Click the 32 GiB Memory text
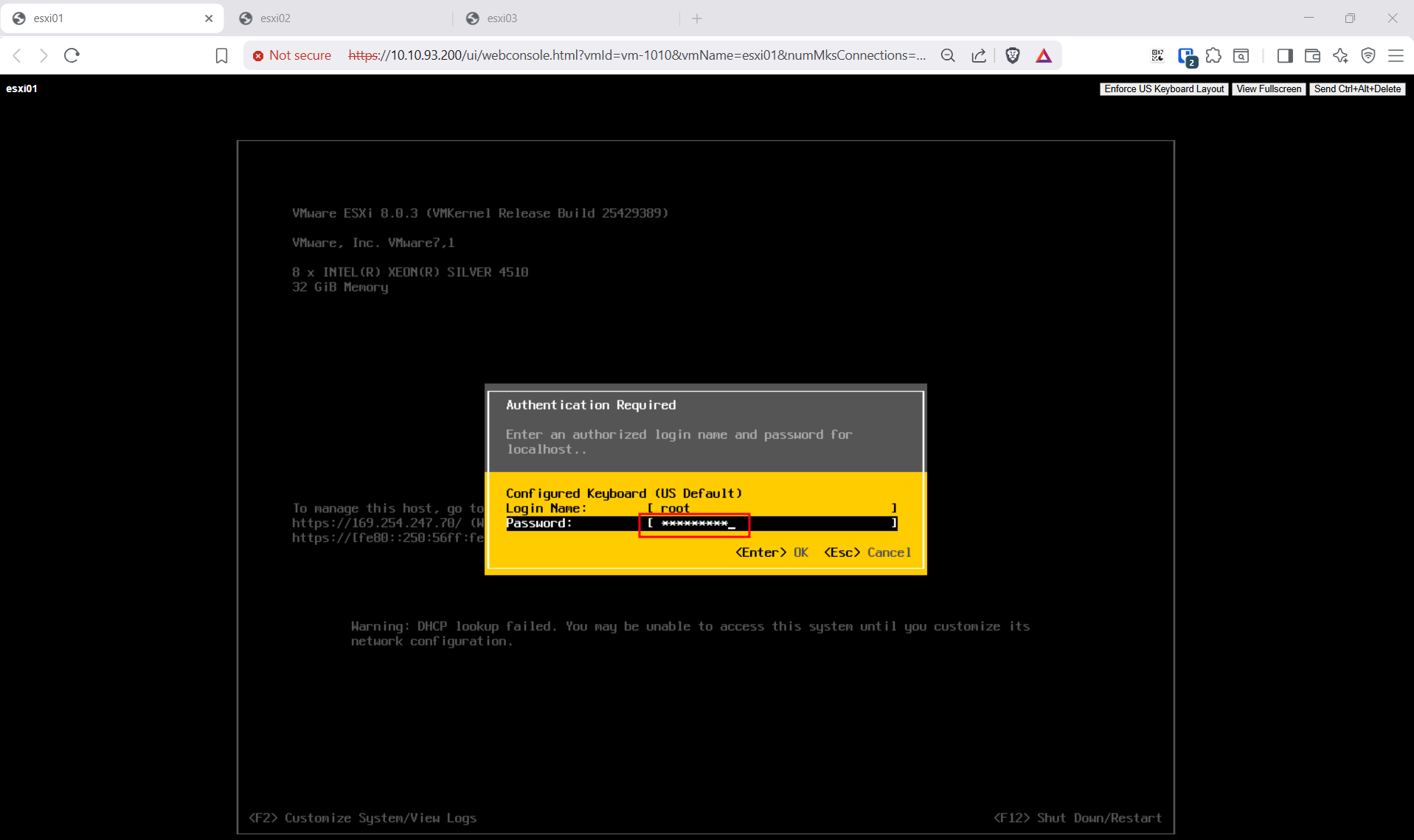This screenshot has height=840, width=1414. [340, 287]
